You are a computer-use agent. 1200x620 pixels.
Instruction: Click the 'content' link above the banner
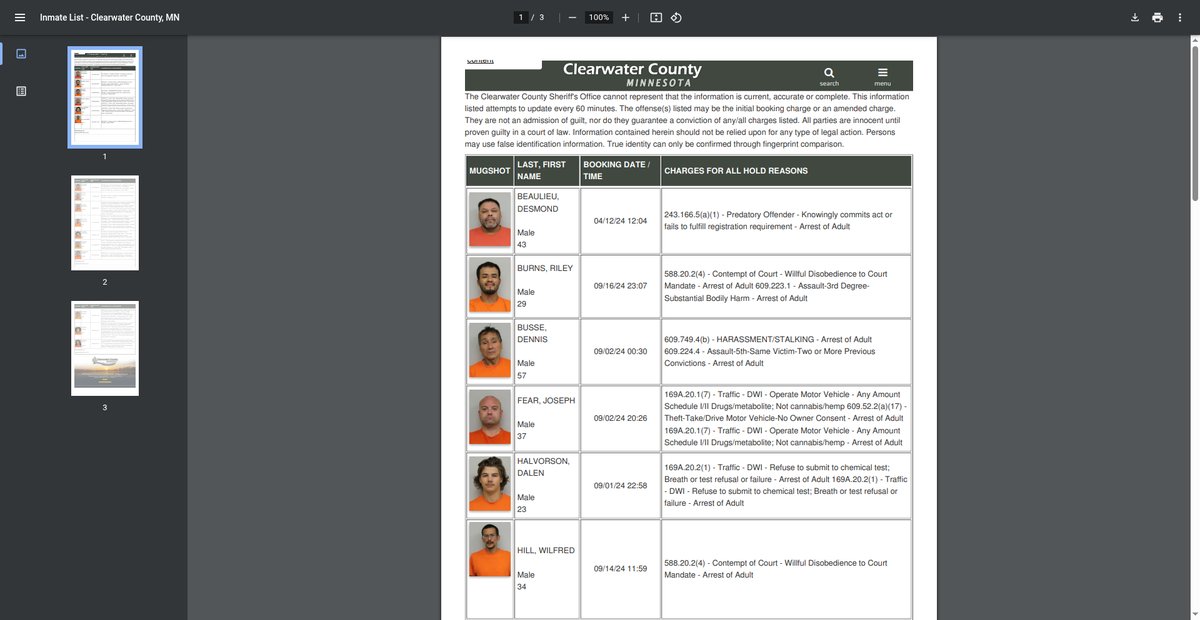480,61
